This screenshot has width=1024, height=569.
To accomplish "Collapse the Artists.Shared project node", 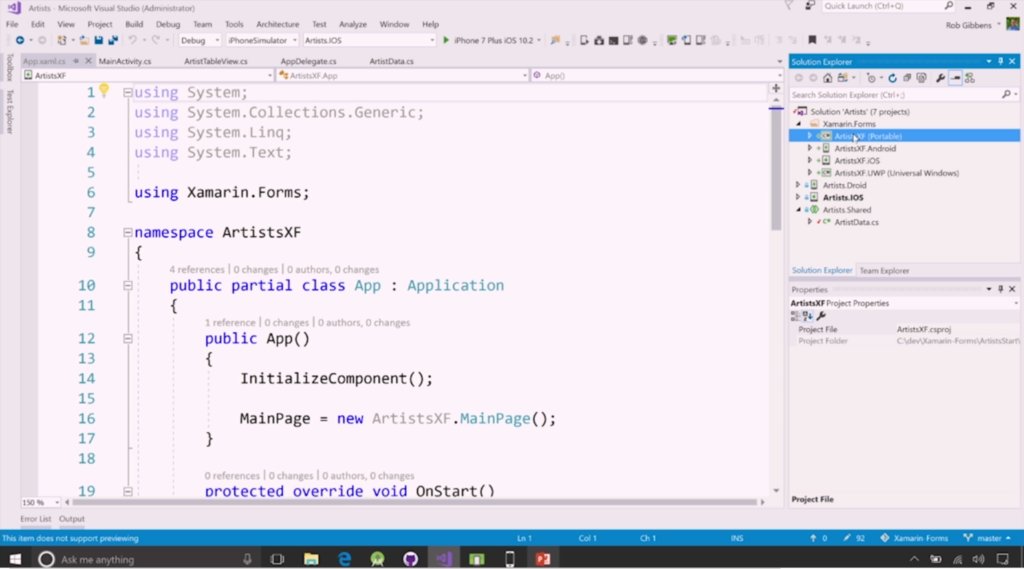I will [798, 210].
